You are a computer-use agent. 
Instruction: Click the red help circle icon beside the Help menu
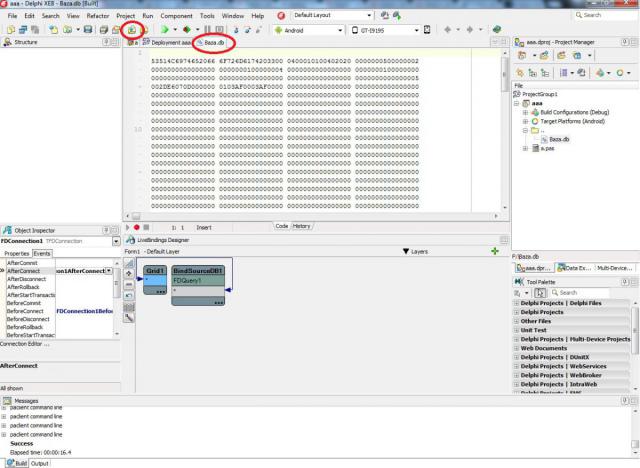(281, 16)
